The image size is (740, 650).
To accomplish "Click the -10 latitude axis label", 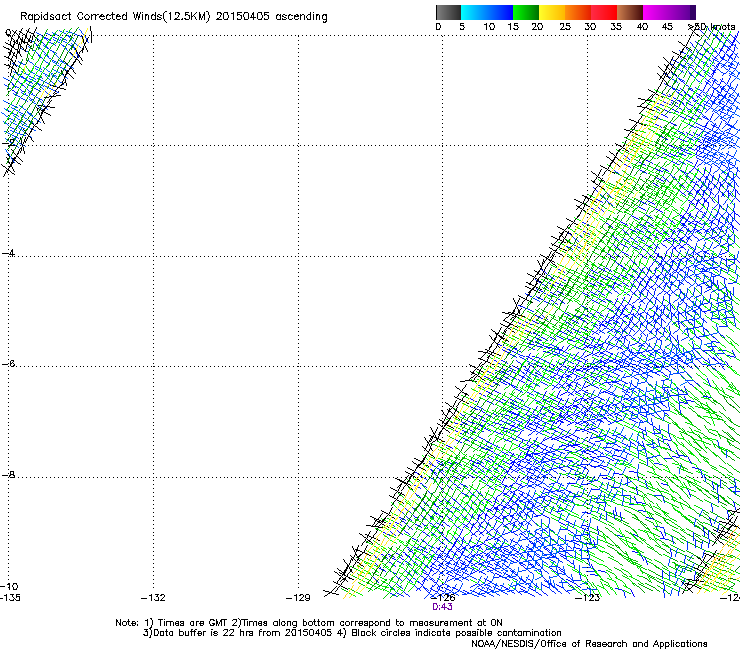I will coord(9,586).
